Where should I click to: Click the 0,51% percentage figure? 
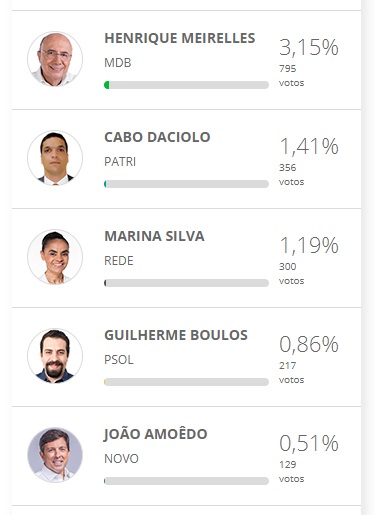coord(309,443)
